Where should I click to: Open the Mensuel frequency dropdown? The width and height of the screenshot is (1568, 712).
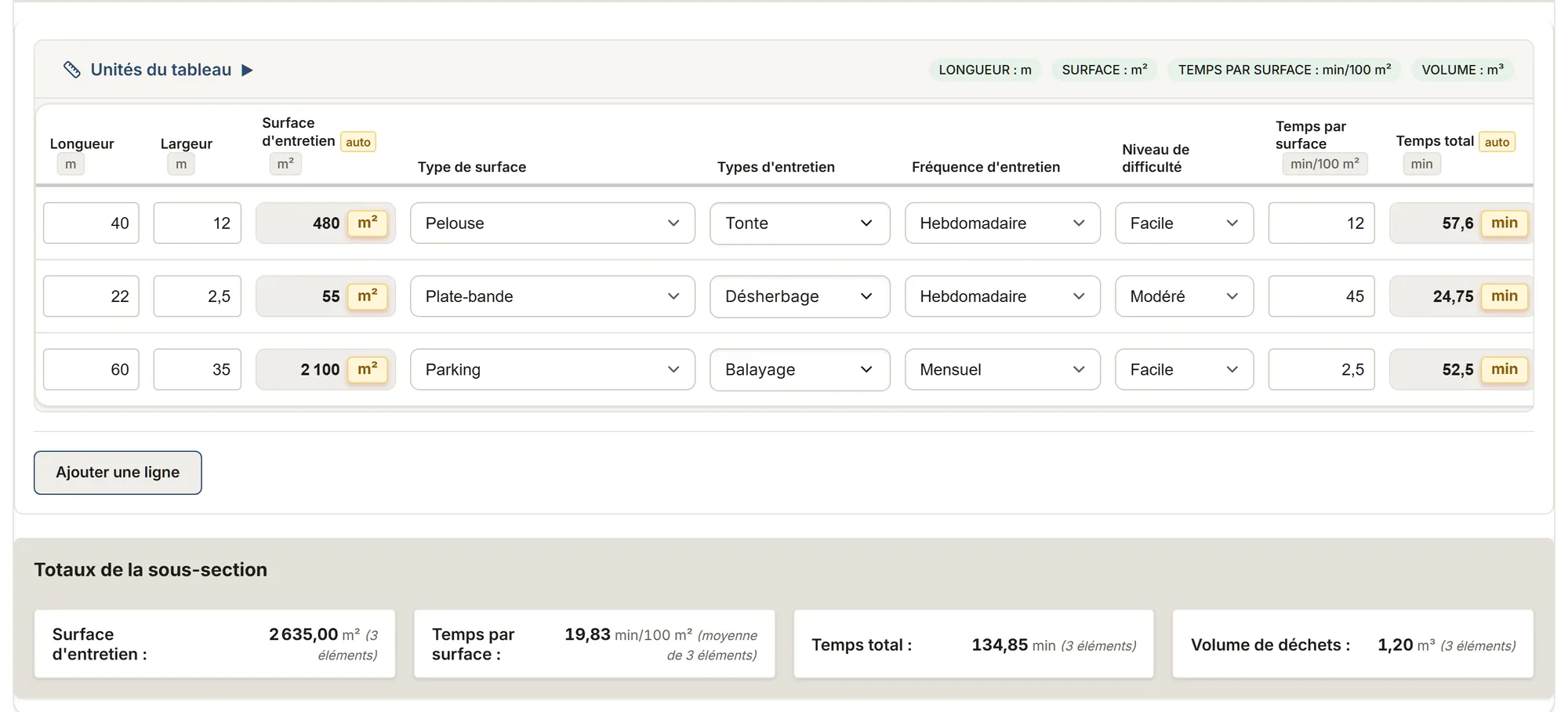pos(1003,369)
